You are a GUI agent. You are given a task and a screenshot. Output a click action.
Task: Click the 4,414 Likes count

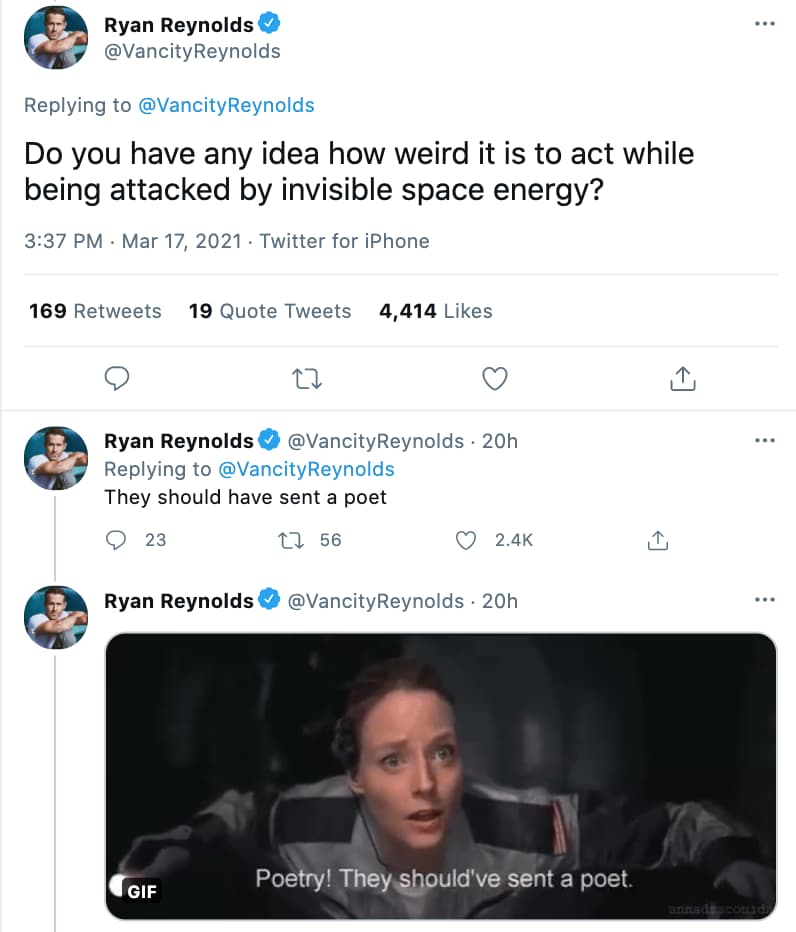[x=436, y=311]
